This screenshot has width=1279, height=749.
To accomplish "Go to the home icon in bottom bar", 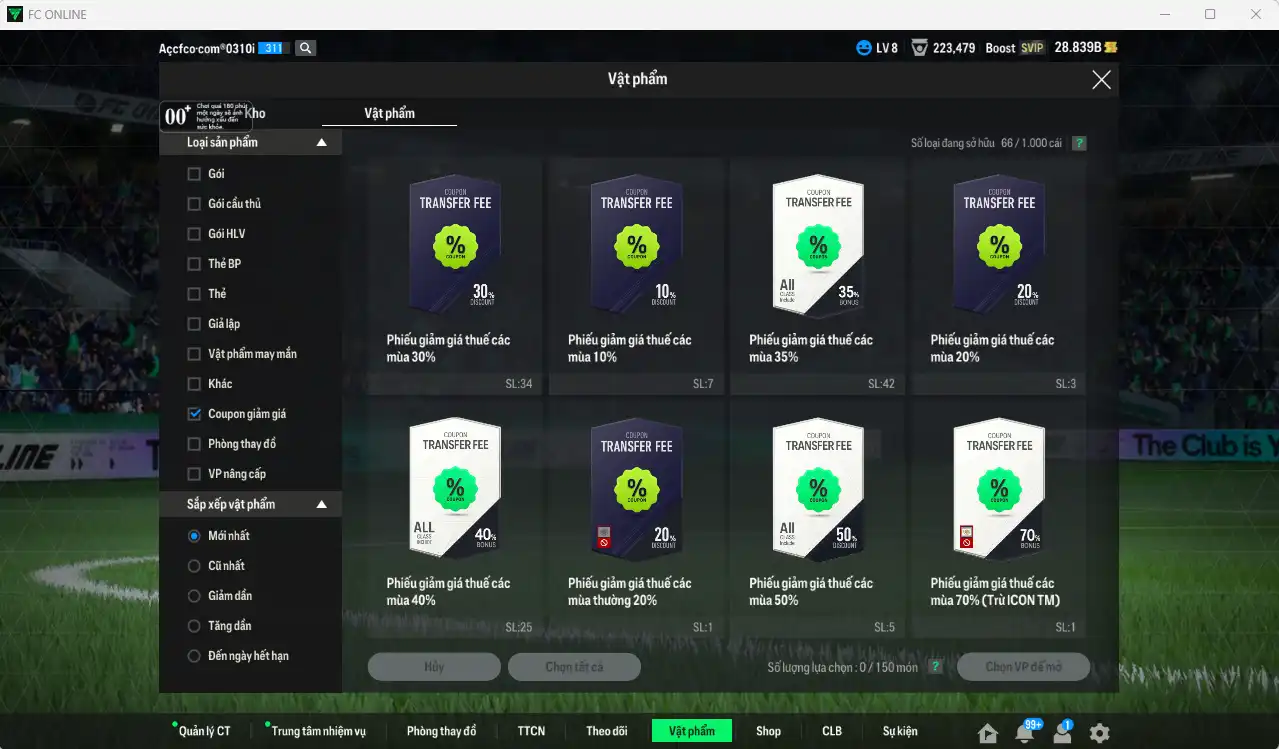I will [x=988, y=733].
